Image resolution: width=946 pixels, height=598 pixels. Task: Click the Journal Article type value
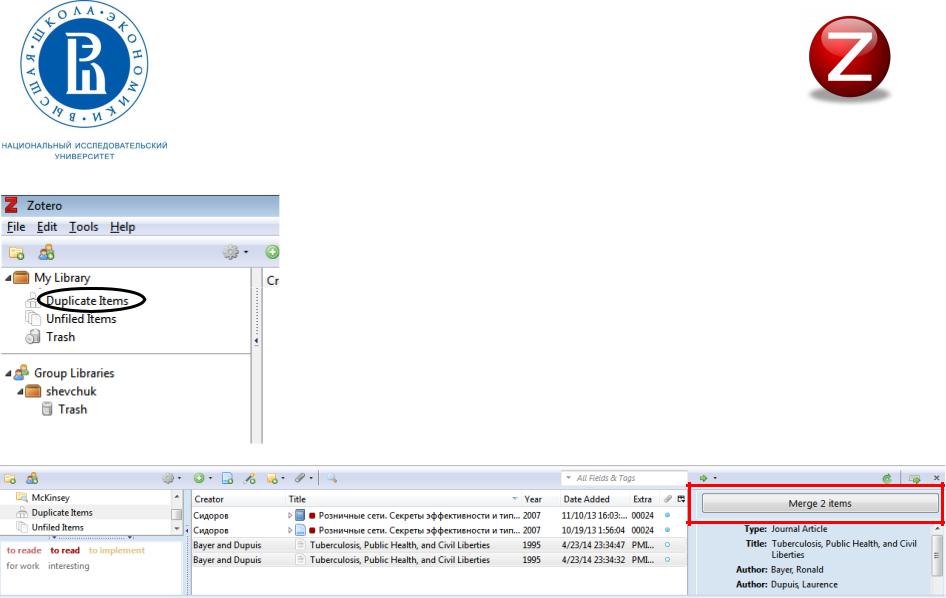799,529
